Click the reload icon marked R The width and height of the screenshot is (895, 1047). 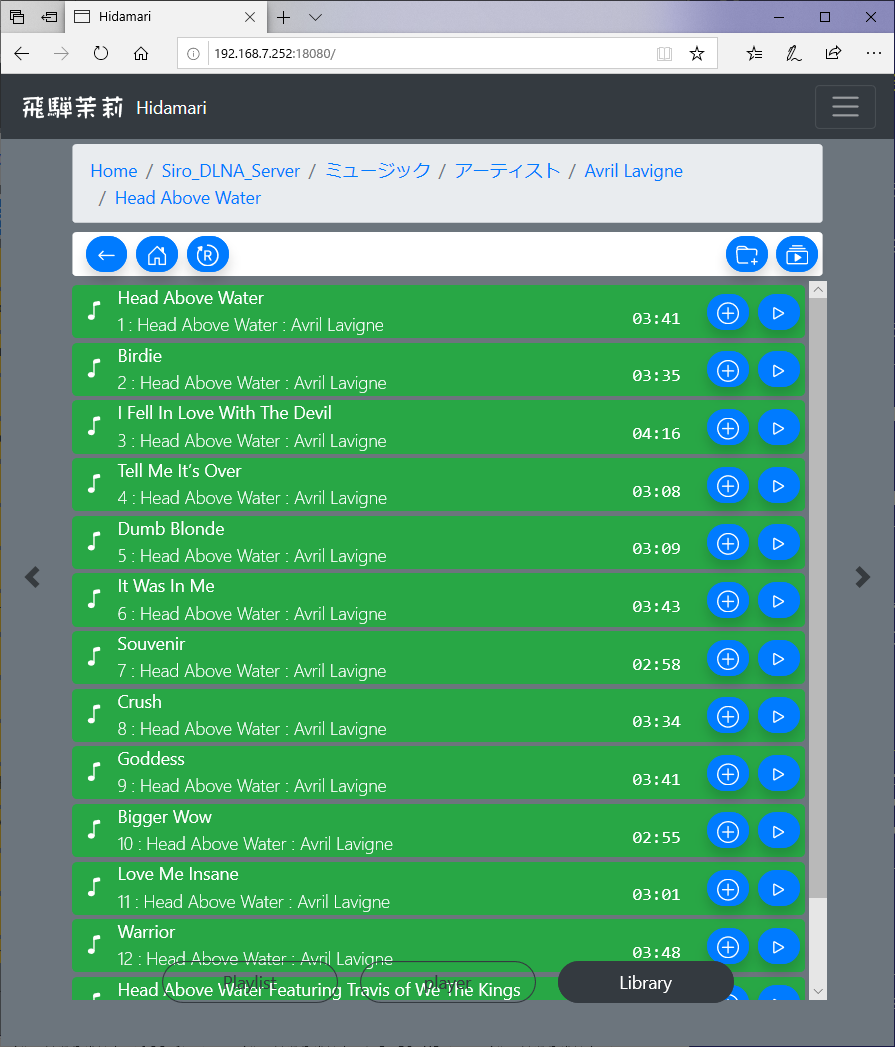208,254
